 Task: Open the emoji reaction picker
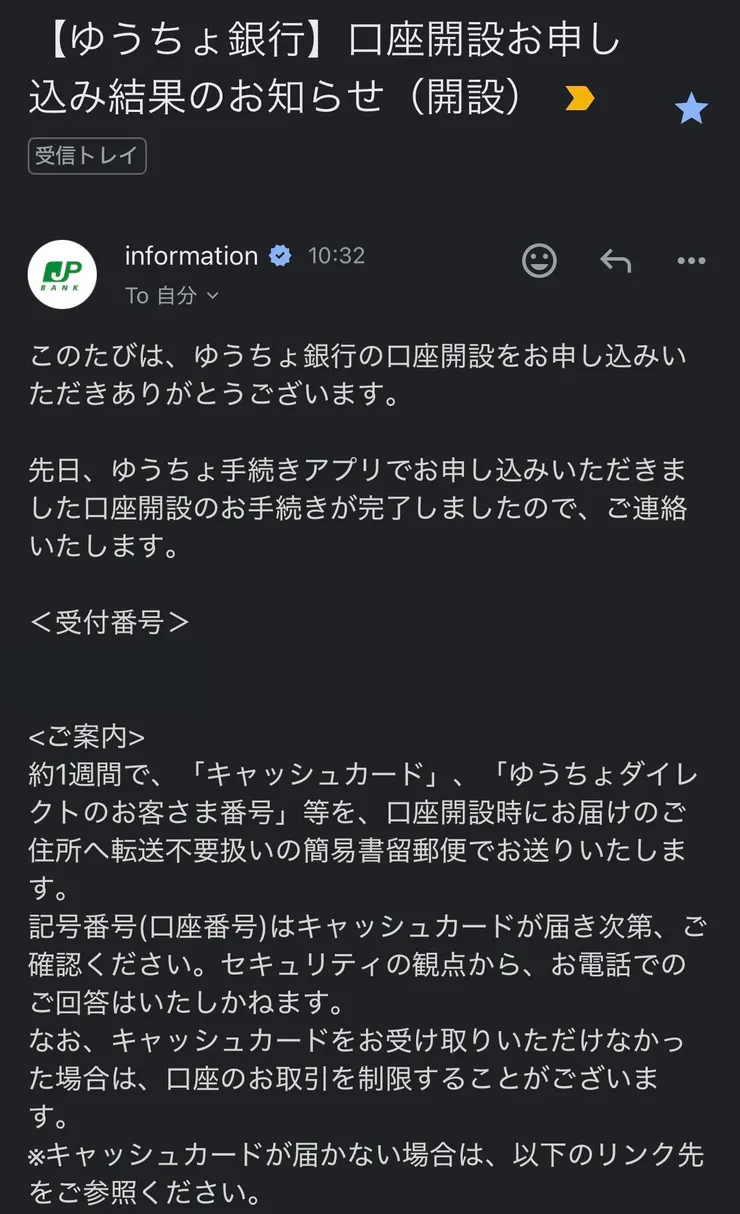click(x=539, y=261)
